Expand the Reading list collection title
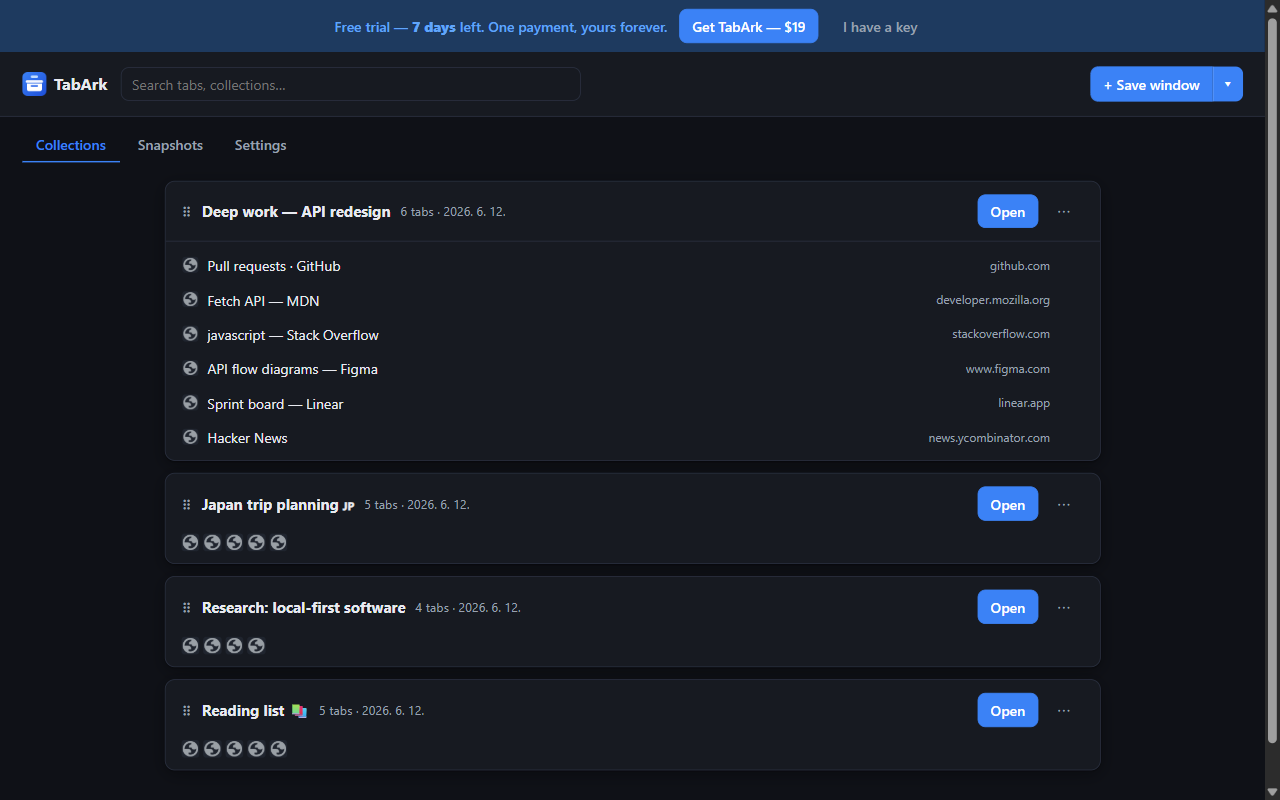 (x=254, y=711)
